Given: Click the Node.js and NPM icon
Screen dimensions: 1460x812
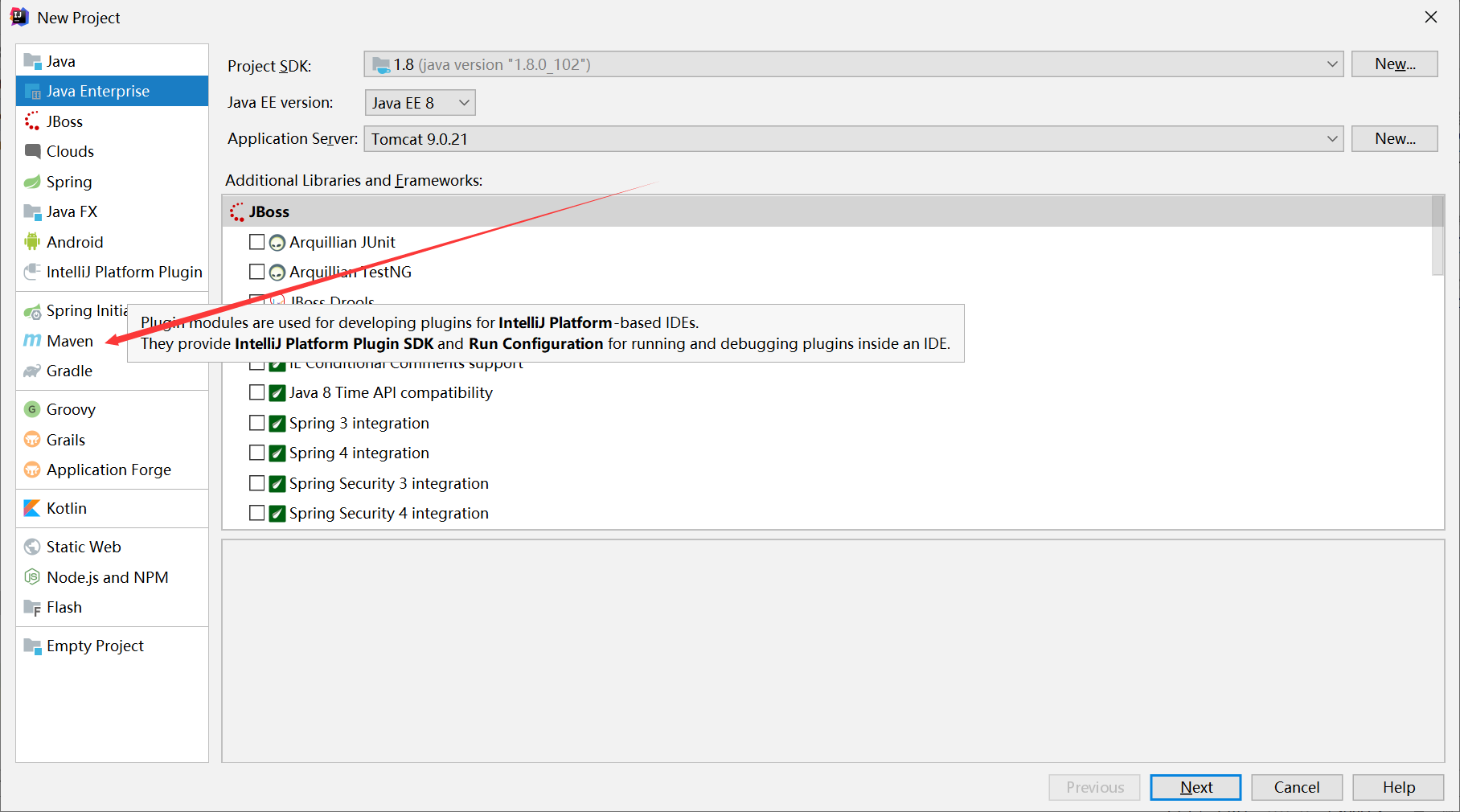Looking at the screenshot, I should pos(32,577).
